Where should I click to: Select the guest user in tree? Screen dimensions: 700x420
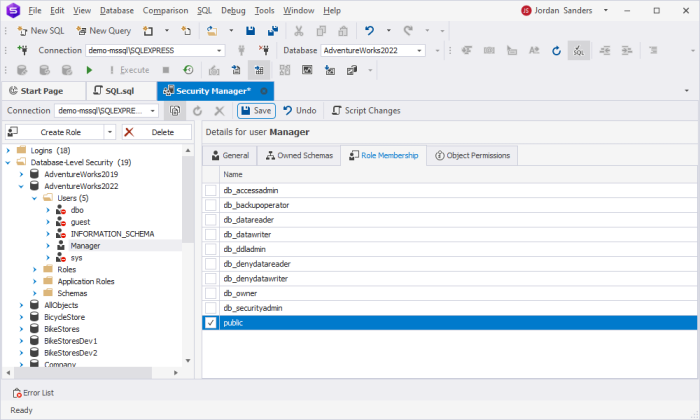[80, 222]
